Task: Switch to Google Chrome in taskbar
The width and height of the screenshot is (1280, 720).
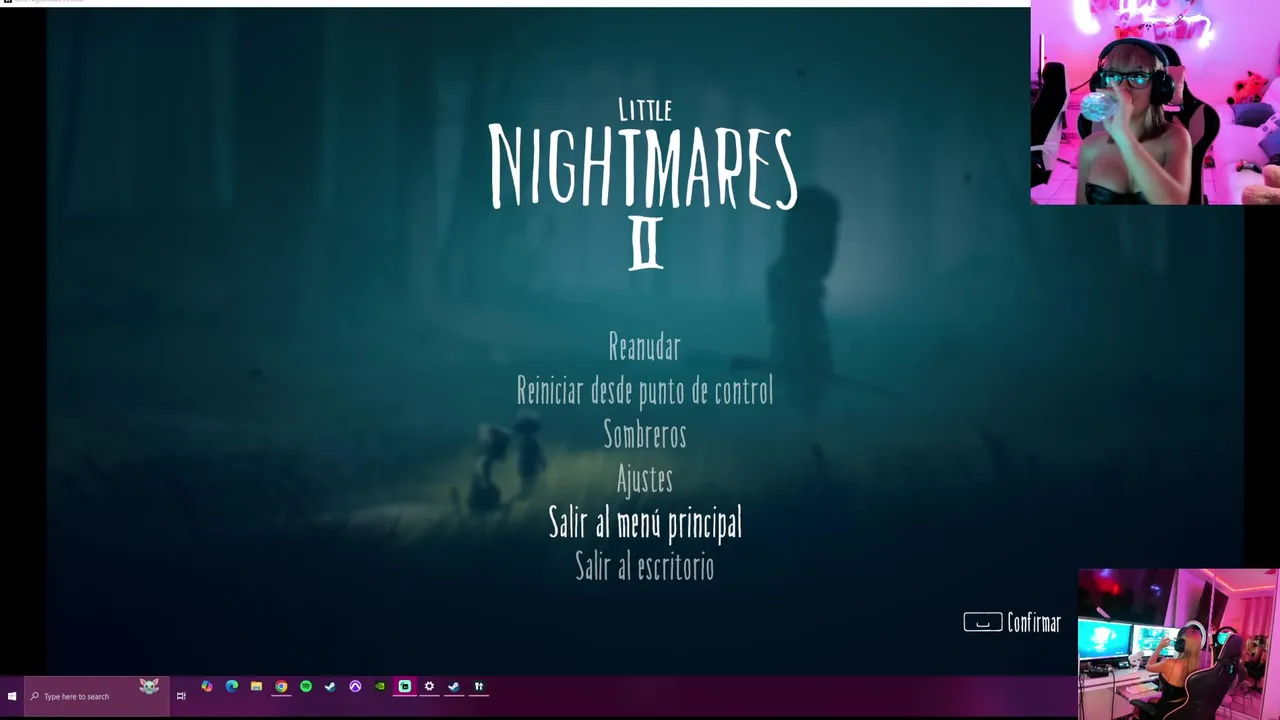Action: [281, 687]
